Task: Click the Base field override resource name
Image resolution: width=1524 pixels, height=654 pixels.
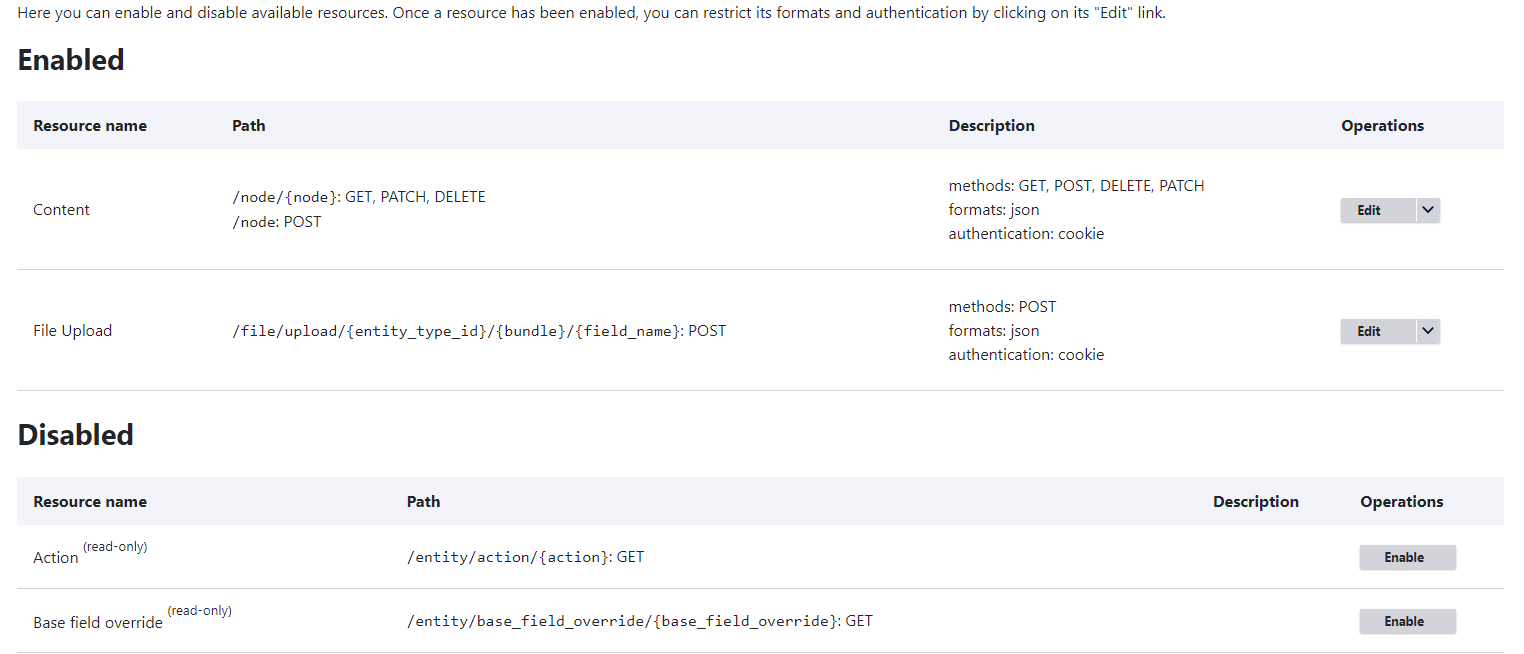Action: coord(98,623)
